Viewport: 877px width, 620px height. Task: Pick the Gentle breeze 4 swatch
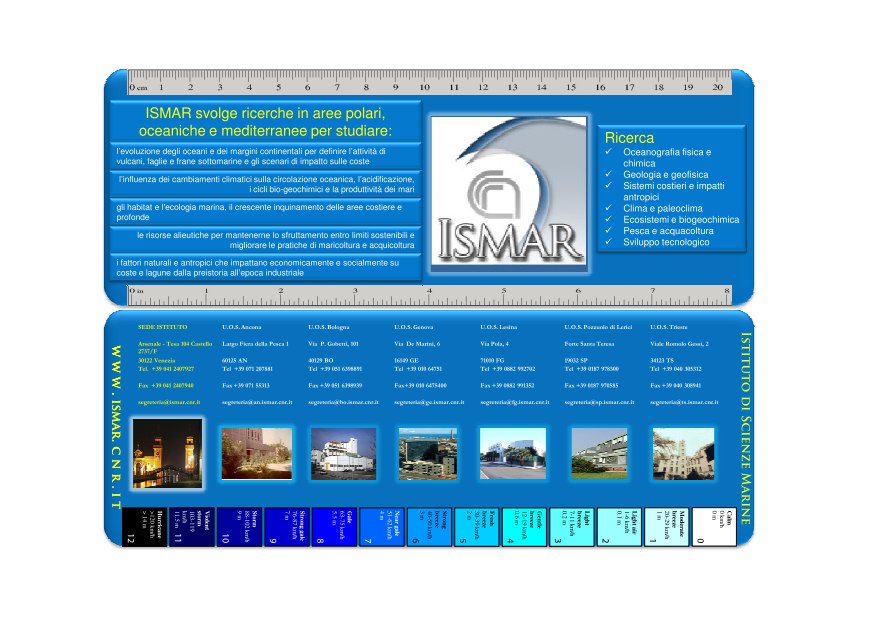tap(525, 527)
